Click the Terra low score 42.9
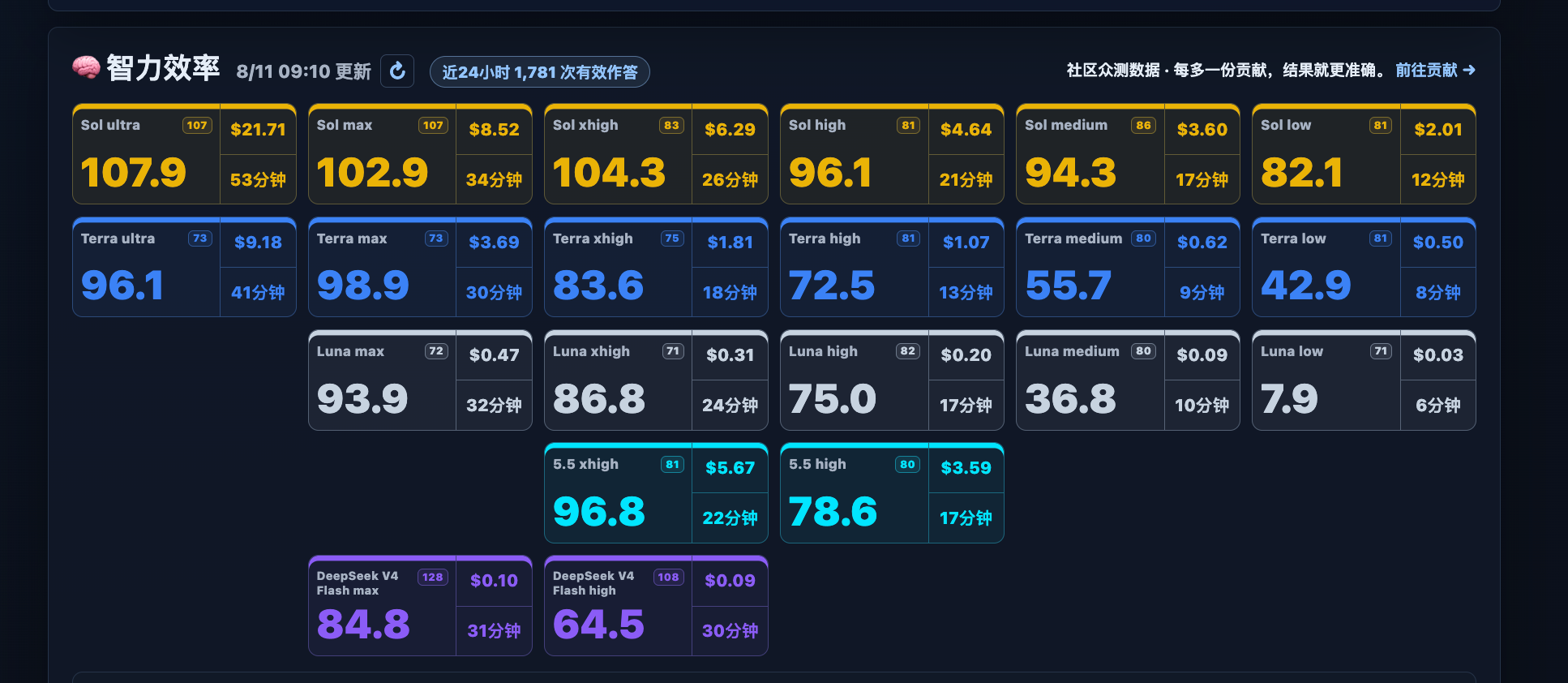 click(1306, 286)
